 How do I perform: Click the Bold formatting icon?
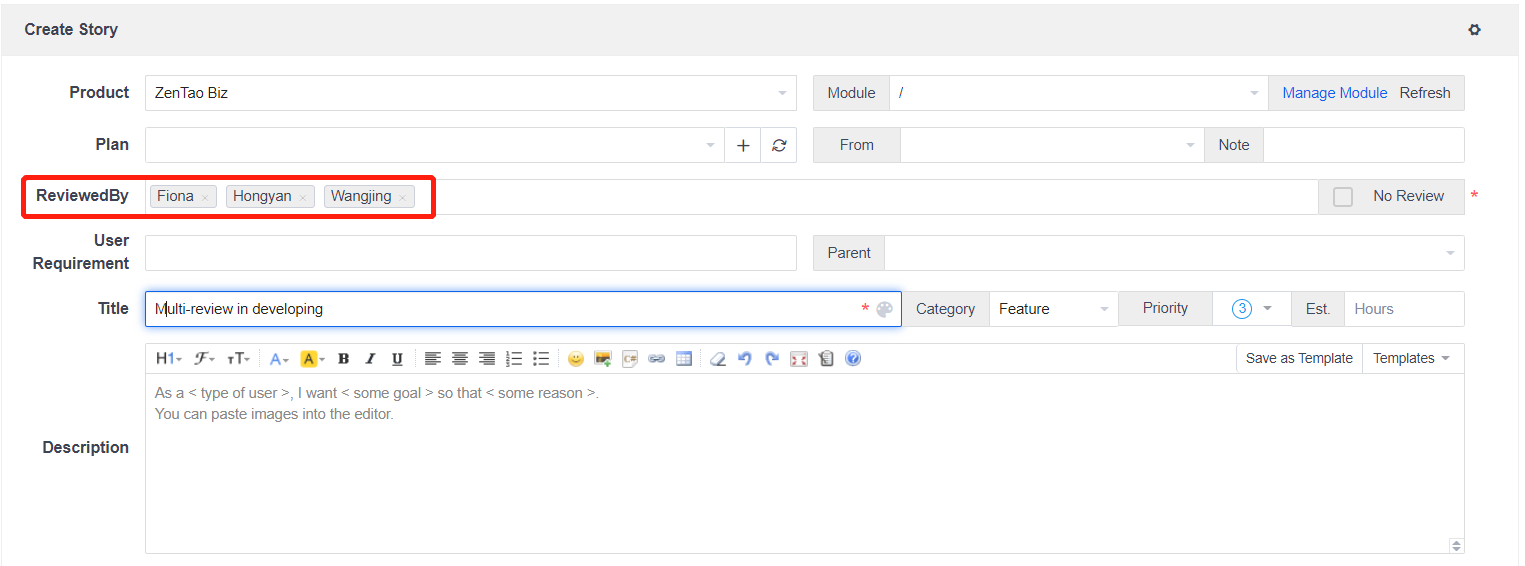343,359
